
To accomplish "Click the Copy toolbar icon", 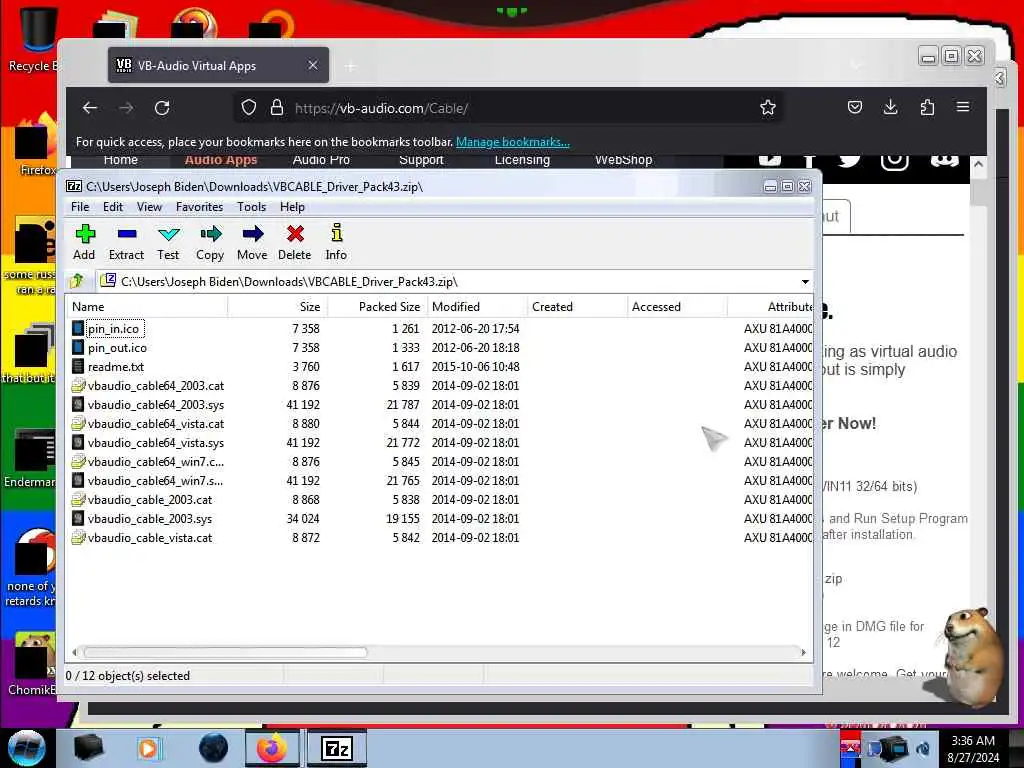I will pos(210,242).
